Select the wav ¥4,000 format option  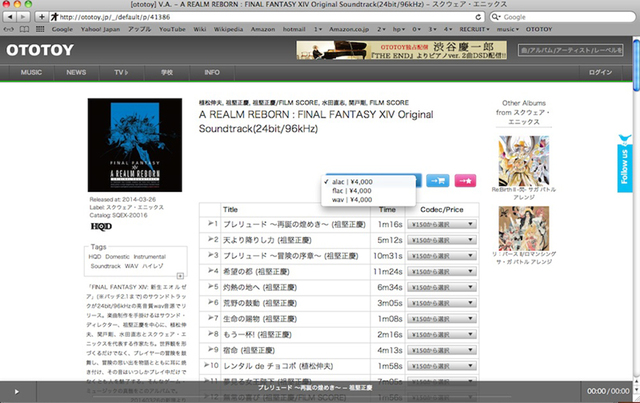click(x=350, y=200)
